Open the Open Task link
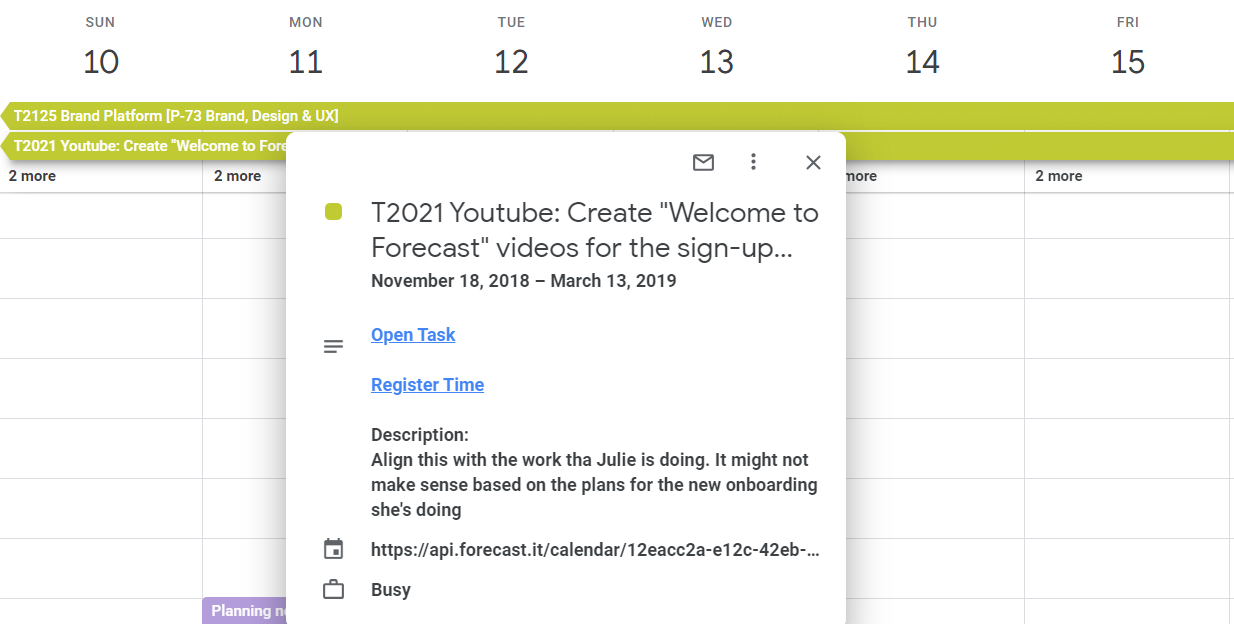Image resolution: width=1234 pixels, height=624 pixels. pos(413,335)
